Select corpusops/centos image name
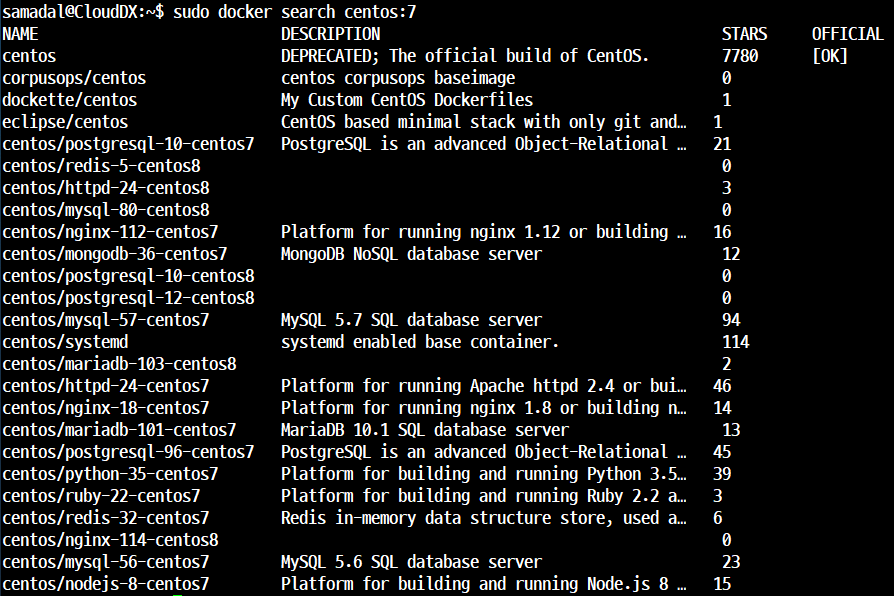This screenshot has height=596, width=894. tap(74, 78)
